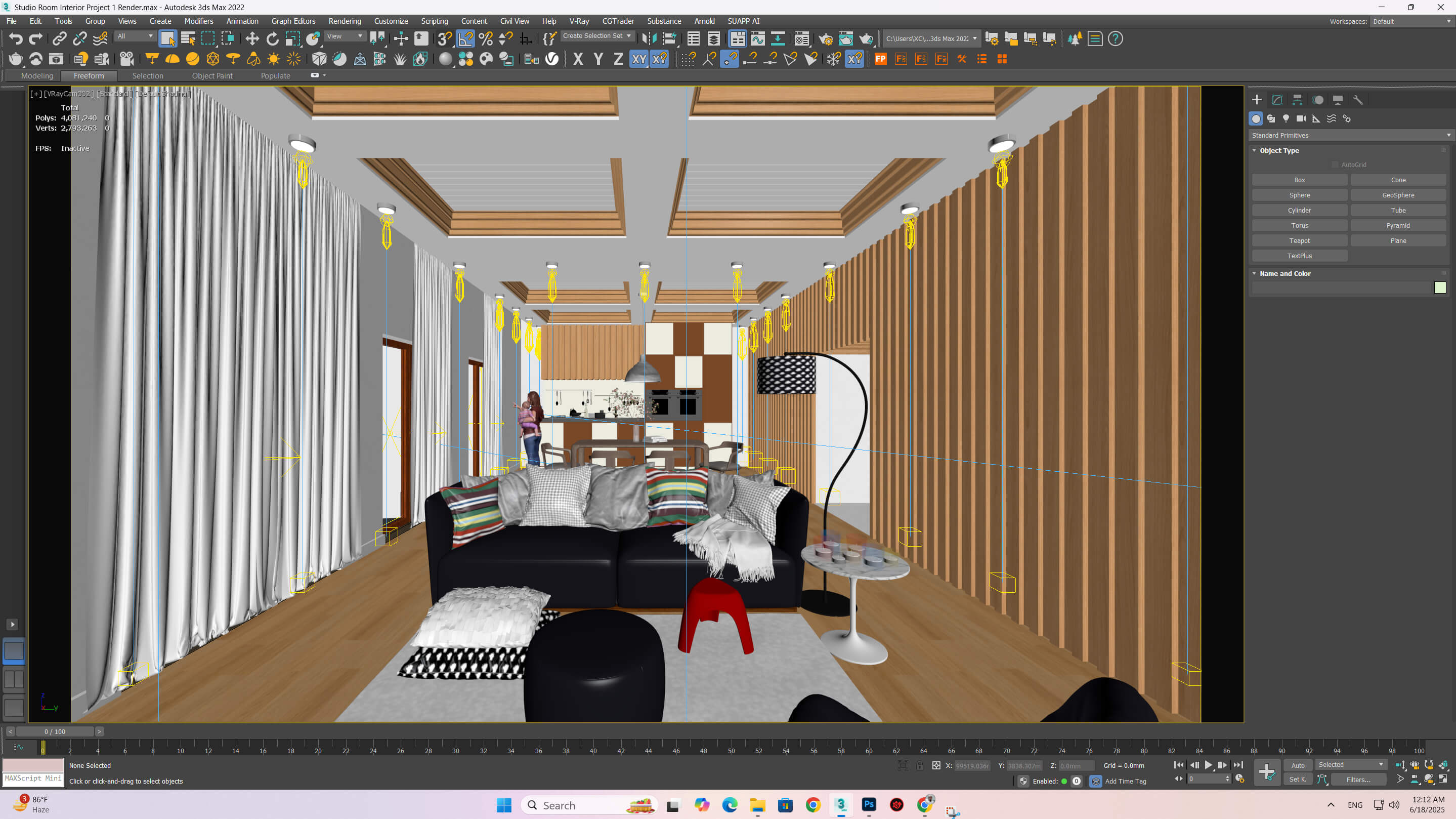This screenshot has width=1456, height=819.
Task: Click the Undo arrow icon
Action: 16,39
